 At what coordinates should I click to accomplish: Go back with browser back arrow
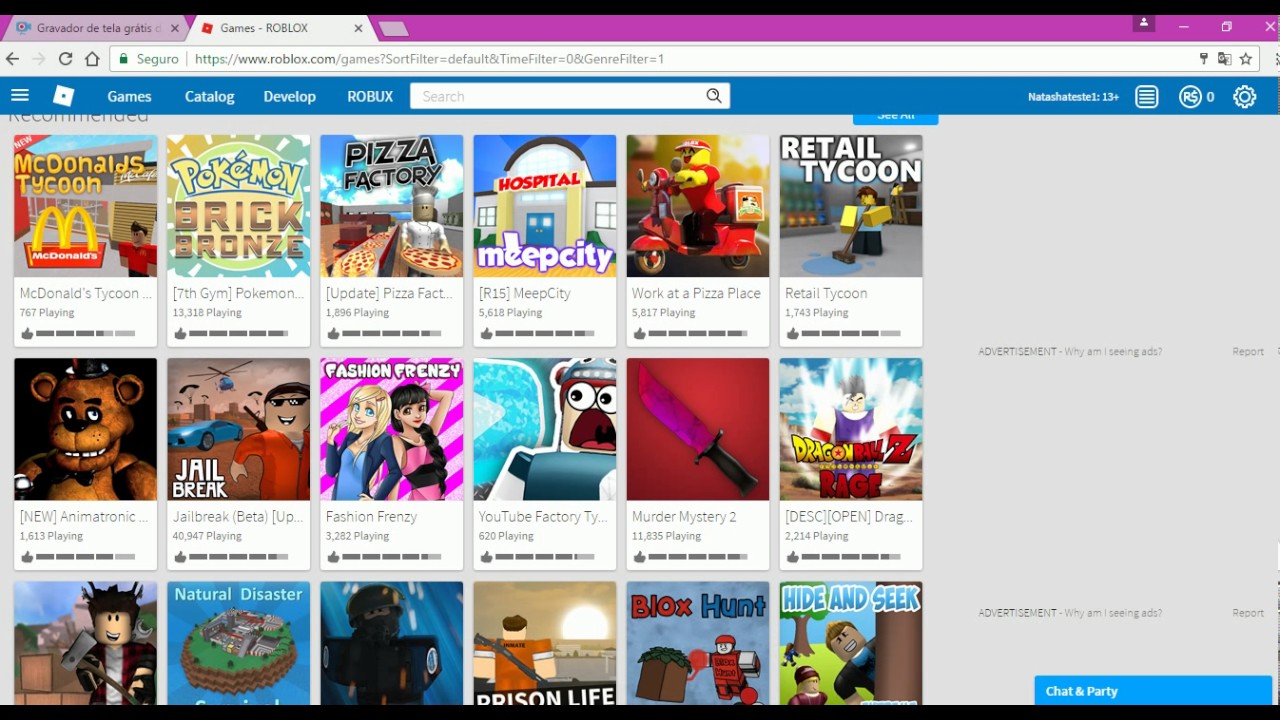pyautogui.click(x=13, y=59)
